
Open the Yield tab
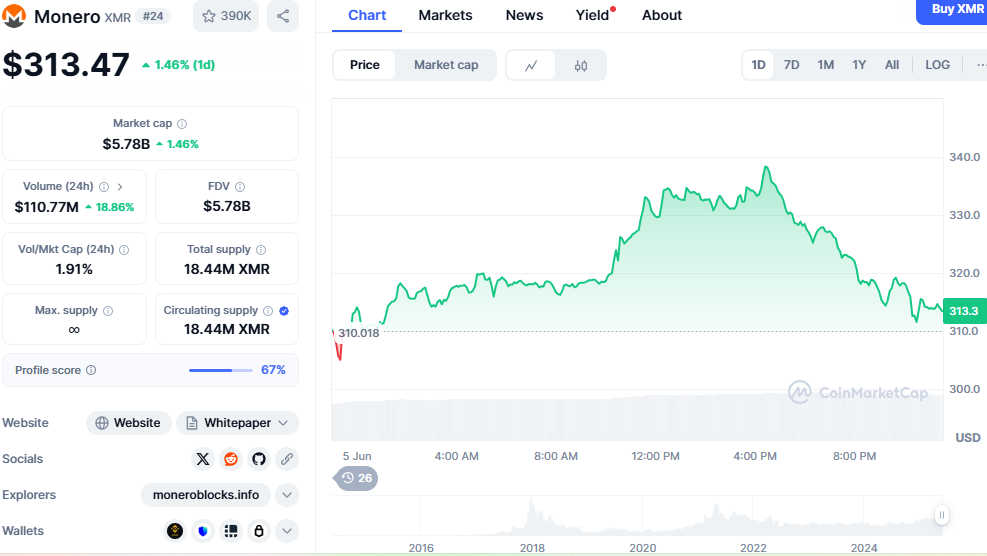[592, 15]
